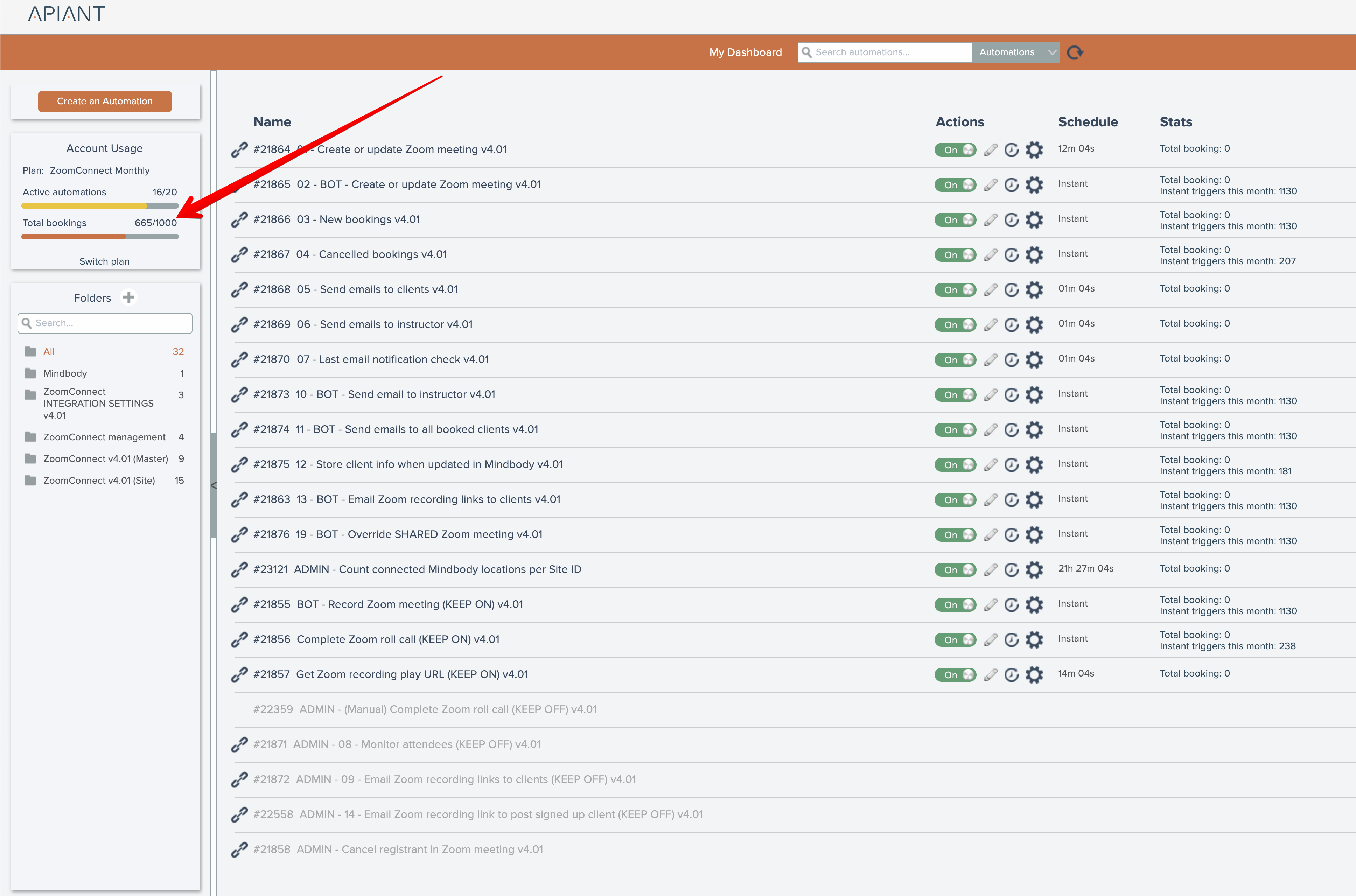Screen dimensions: 1356x896
Task: Select the Mindbody folder
Action: pos(65,373)
